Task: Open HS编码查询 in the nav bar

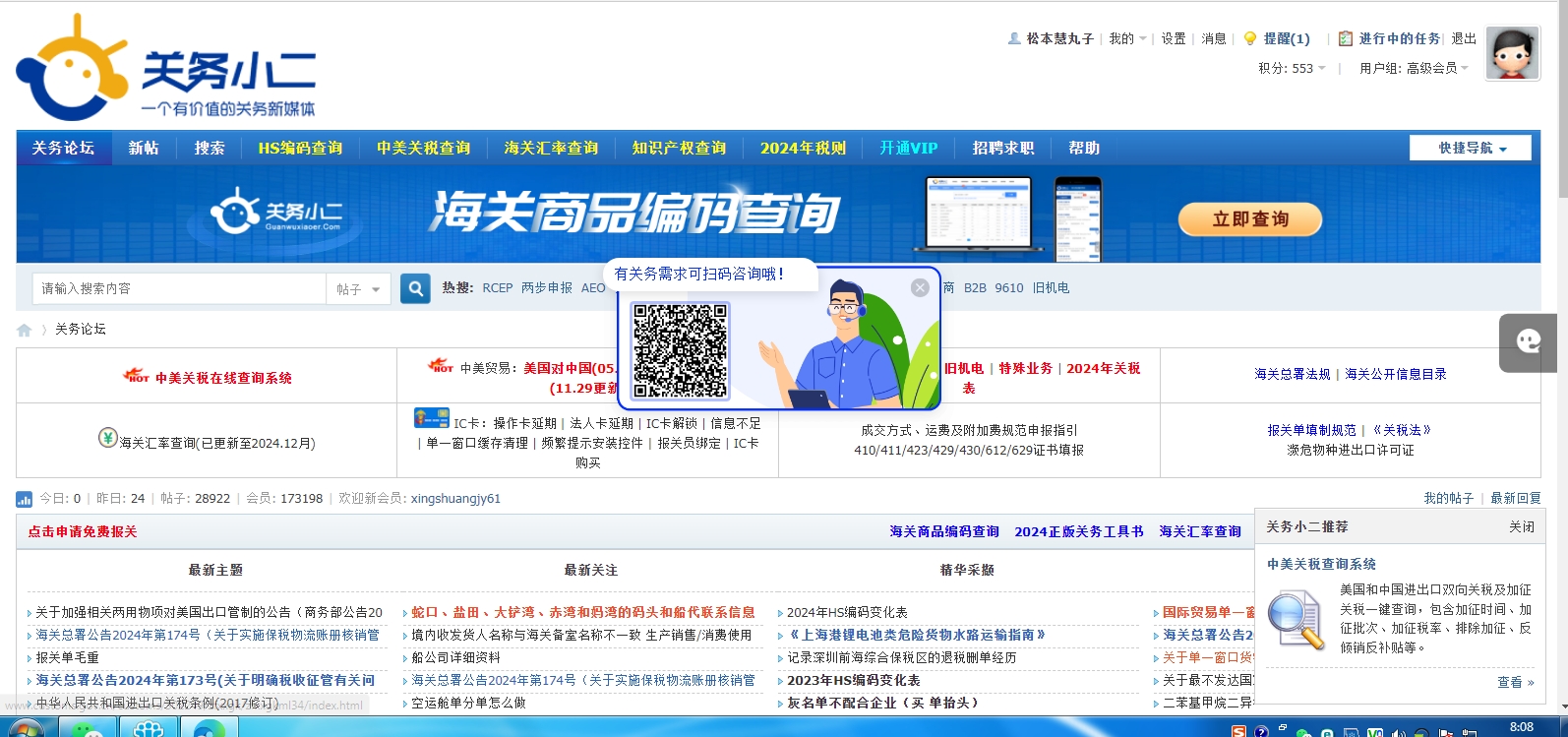Action: tap(300, 148)
